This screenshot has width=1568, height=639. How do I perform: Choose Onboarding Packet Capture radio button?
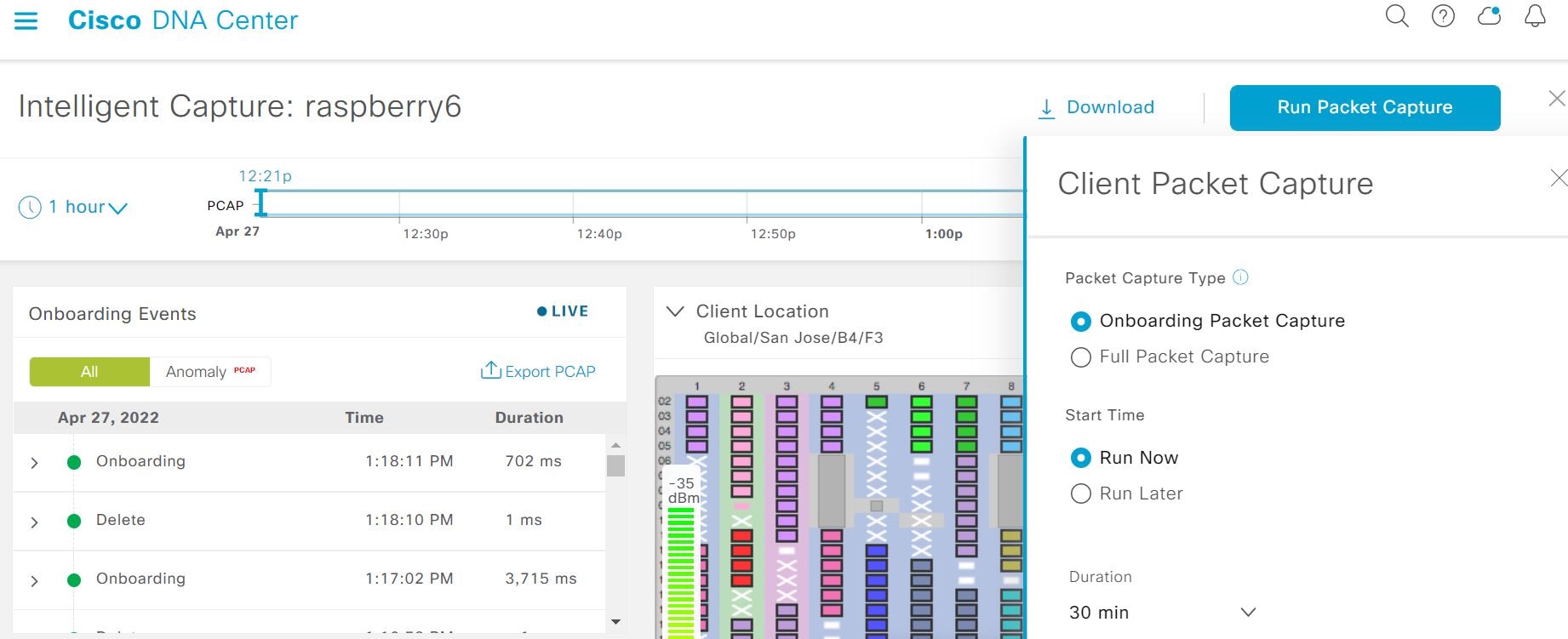[1080, 321]
